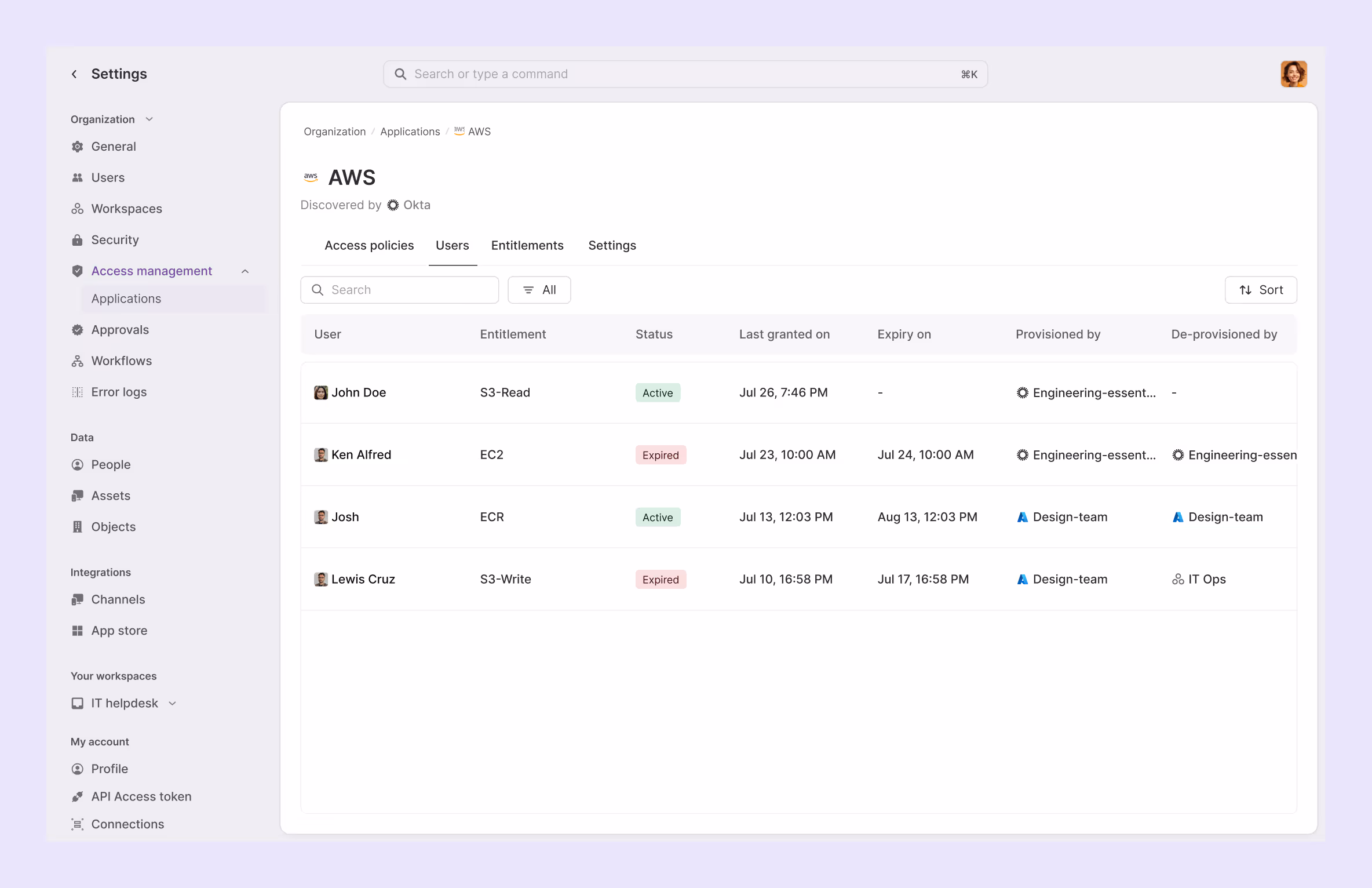Image resolution: width=1372 pixels, height=888 pixels.
Task: Expand the Organization dropdown
Action: click(149, 119)
